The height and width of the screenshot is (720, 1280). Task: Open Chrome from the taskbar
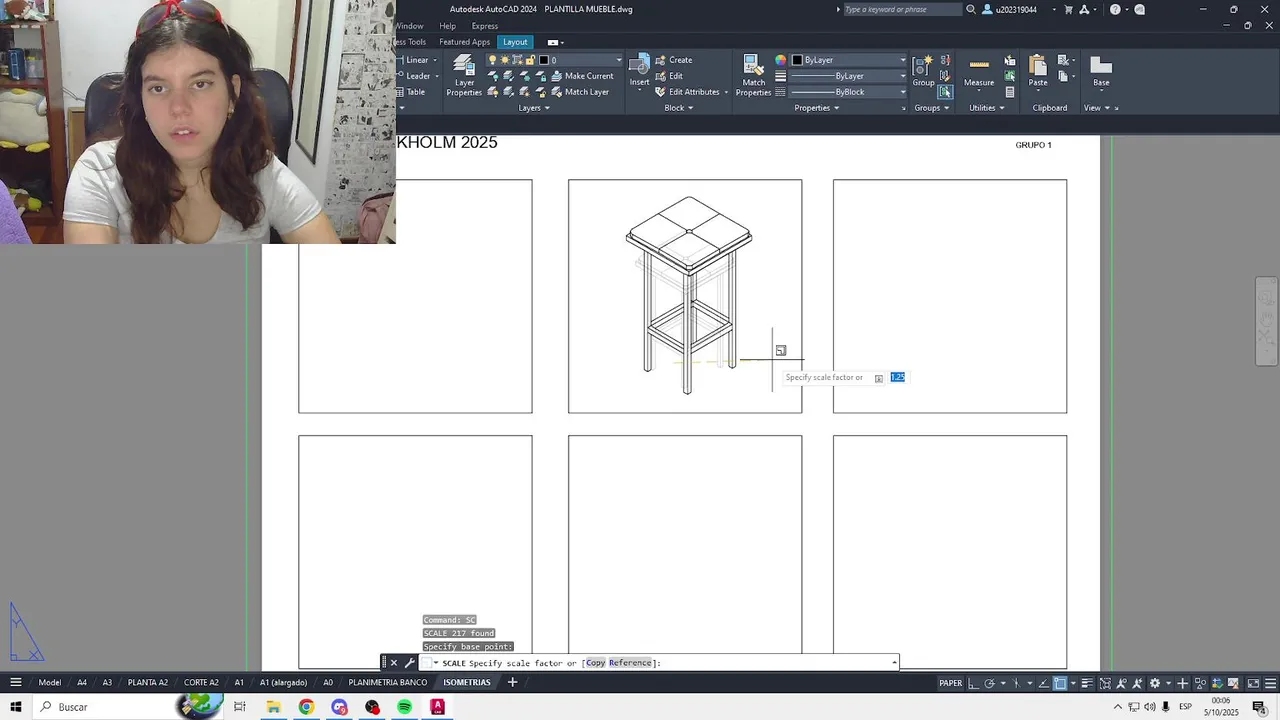(306, 707)
